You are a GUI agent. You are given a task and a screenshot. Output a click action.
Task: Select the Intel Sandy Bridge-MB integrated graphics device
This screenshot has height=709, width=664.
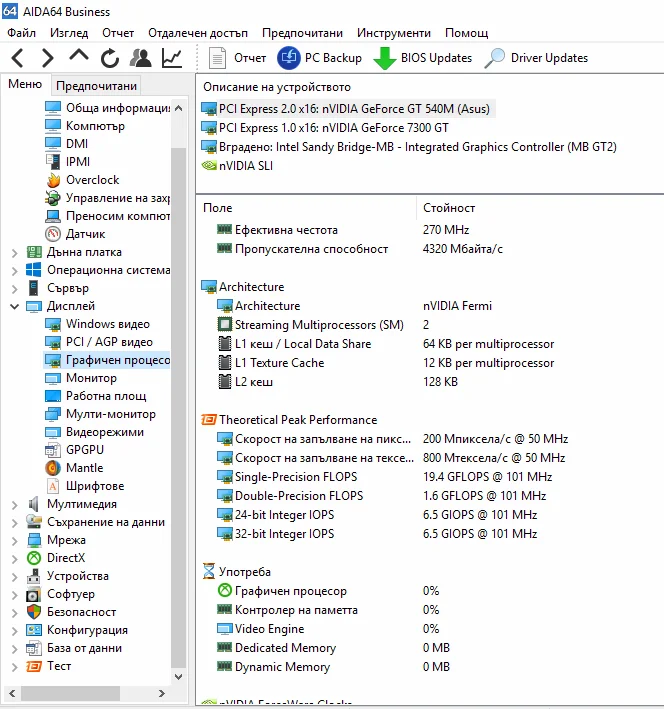pyautogui.click(x=409, y=147)
